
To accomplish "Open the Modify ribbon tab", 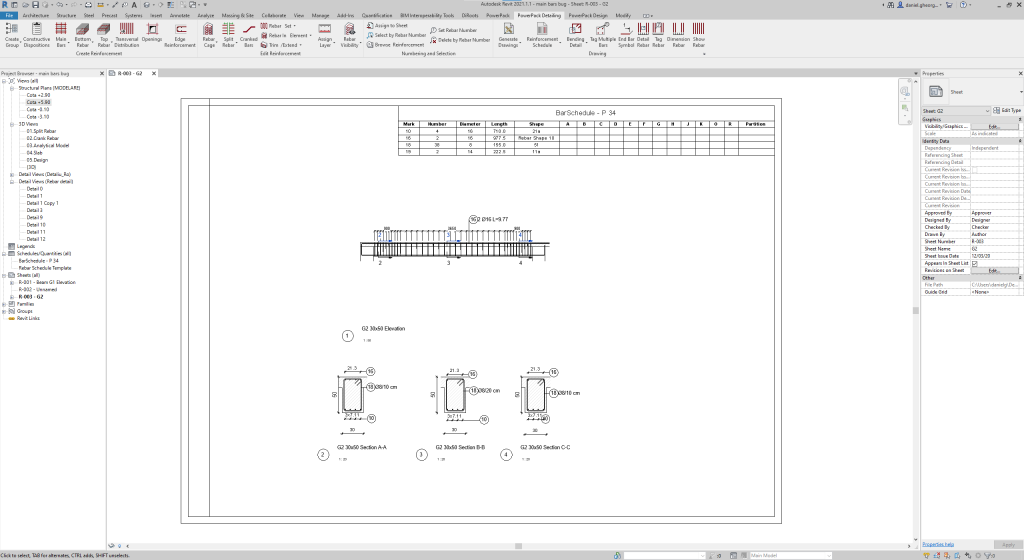I will click(x=623, y=15).
